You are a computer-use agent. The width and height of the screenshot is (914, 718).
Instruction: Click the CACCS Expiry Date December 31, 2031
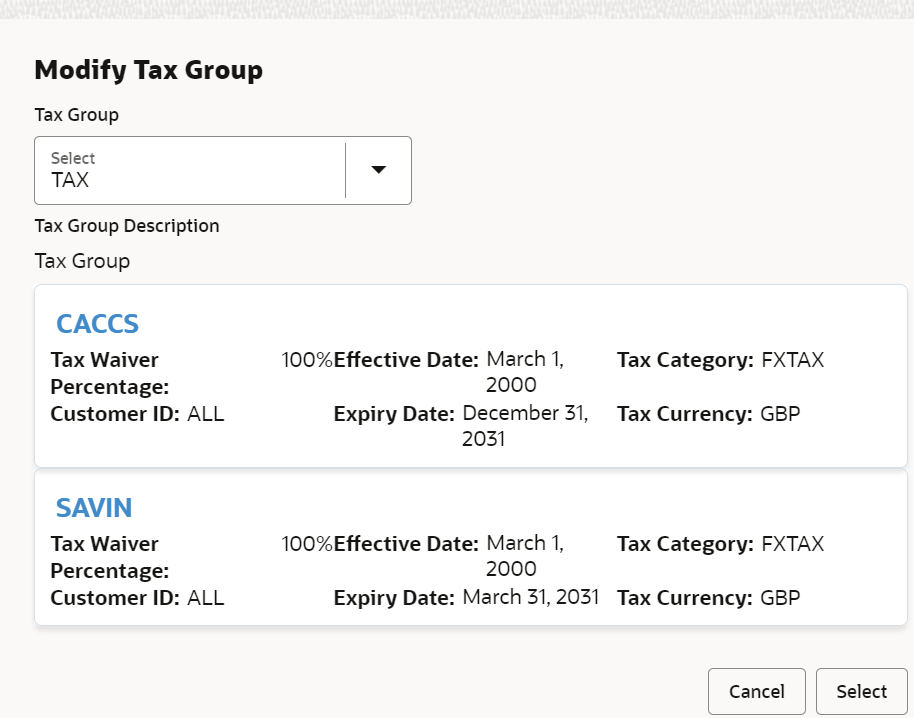tap(525, 425)
